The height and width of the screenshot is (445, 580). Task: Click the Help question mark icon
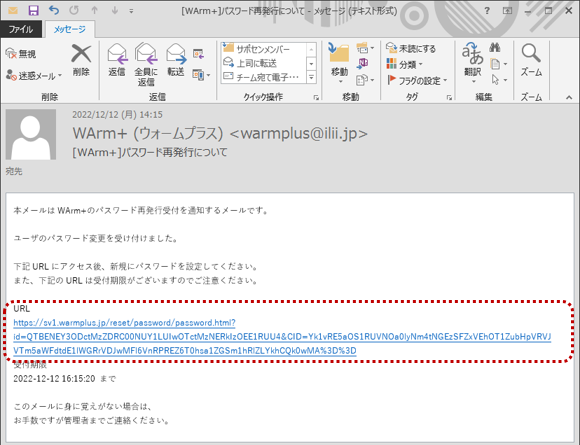(x=487, y=11)
